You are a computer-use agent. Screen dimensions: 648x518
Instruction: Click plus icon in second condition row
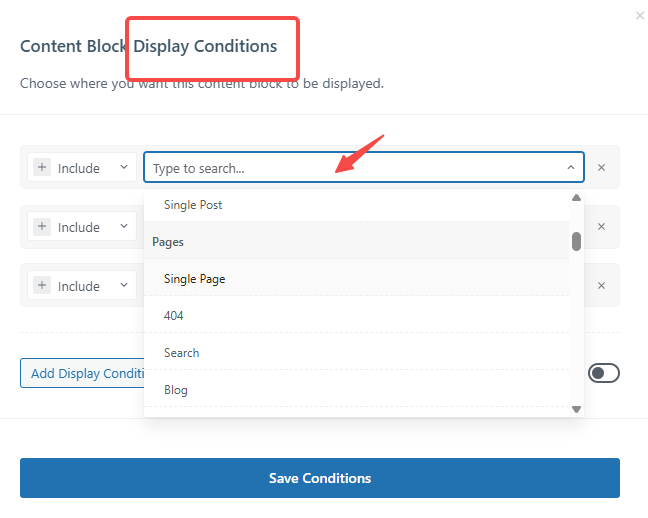42,227
